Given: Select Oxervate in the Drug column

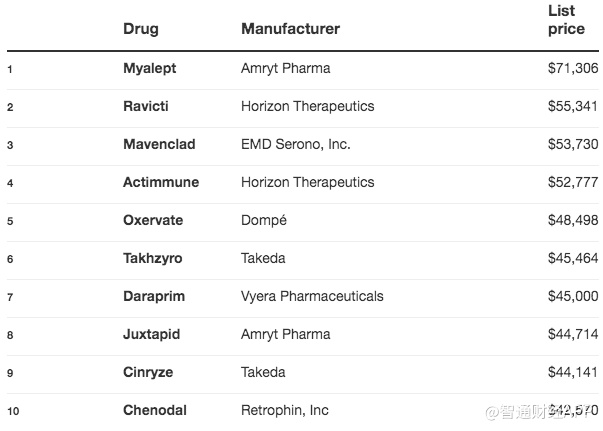Looking at the screenshot, I should pos(153,220).
